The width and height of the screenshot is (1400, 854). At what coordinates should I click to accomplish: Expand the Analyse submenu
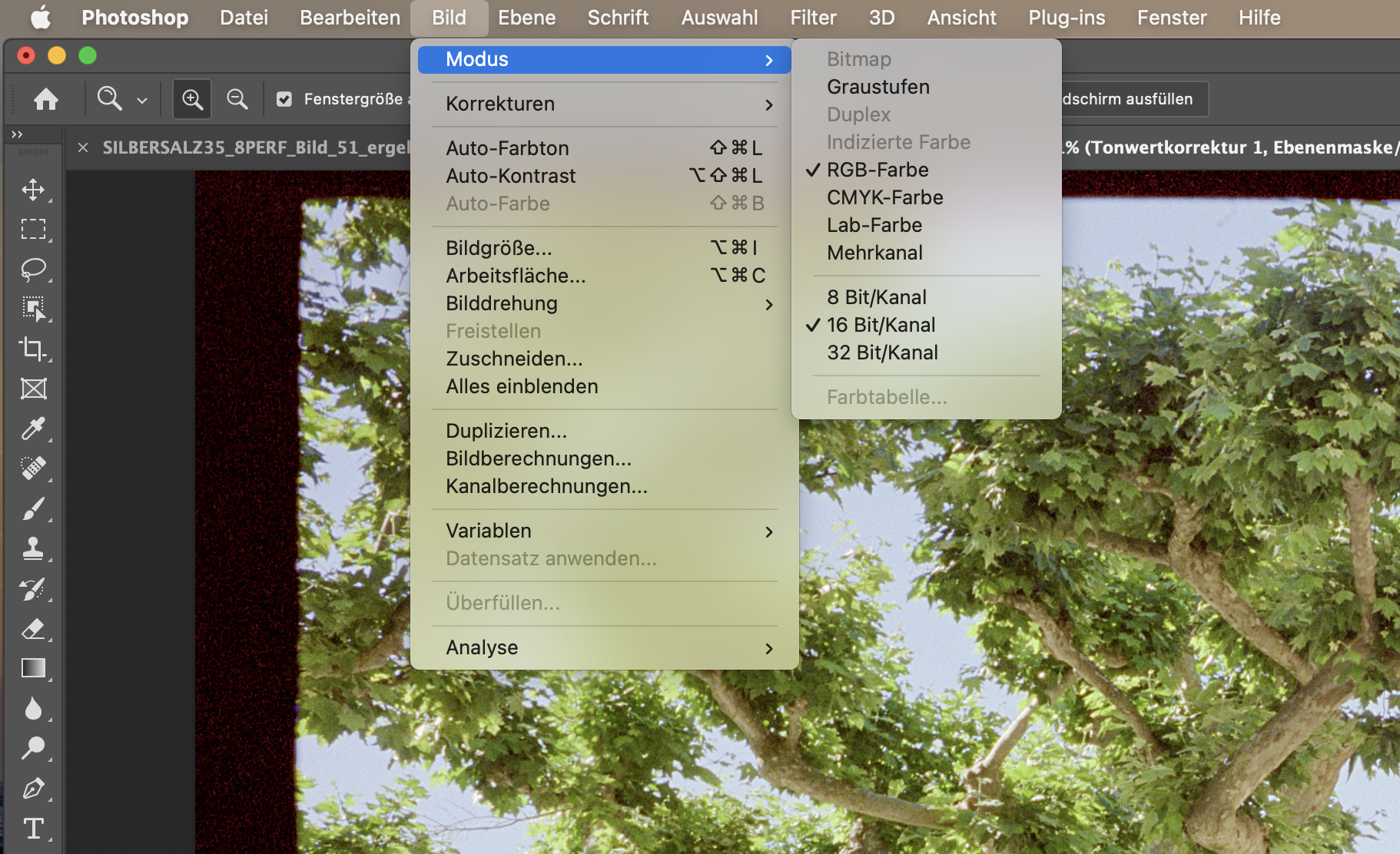tap(604, 648)
